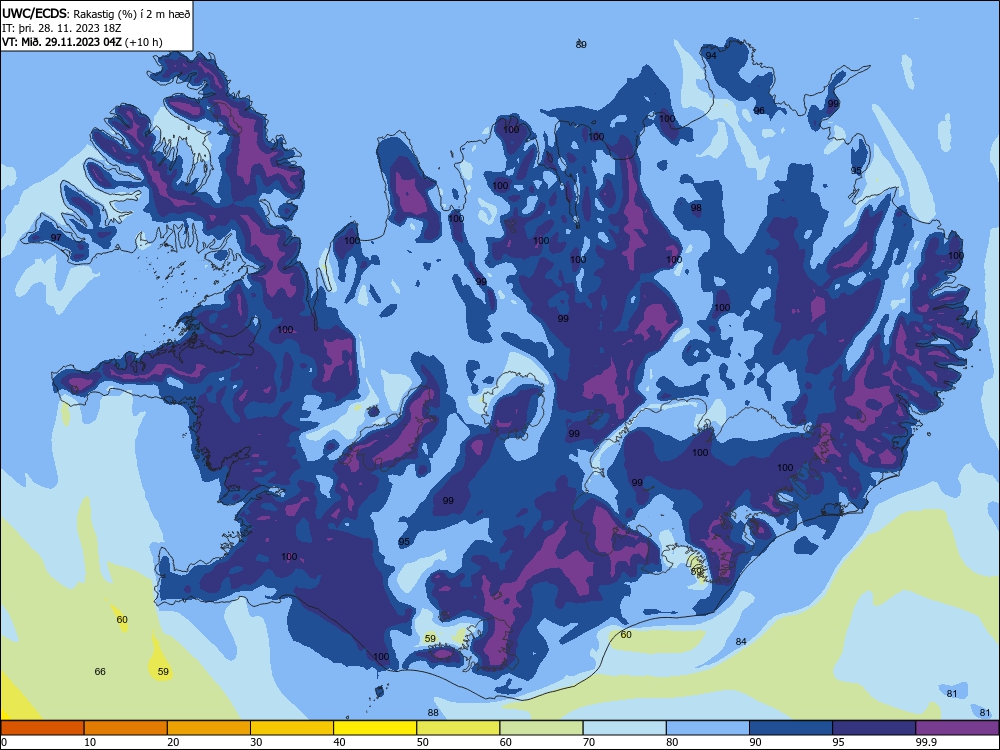Click the '(+10 h)' forecast offset text
Image resolution: width=1000 pixels, height=750 pixels.
[144, 42]
